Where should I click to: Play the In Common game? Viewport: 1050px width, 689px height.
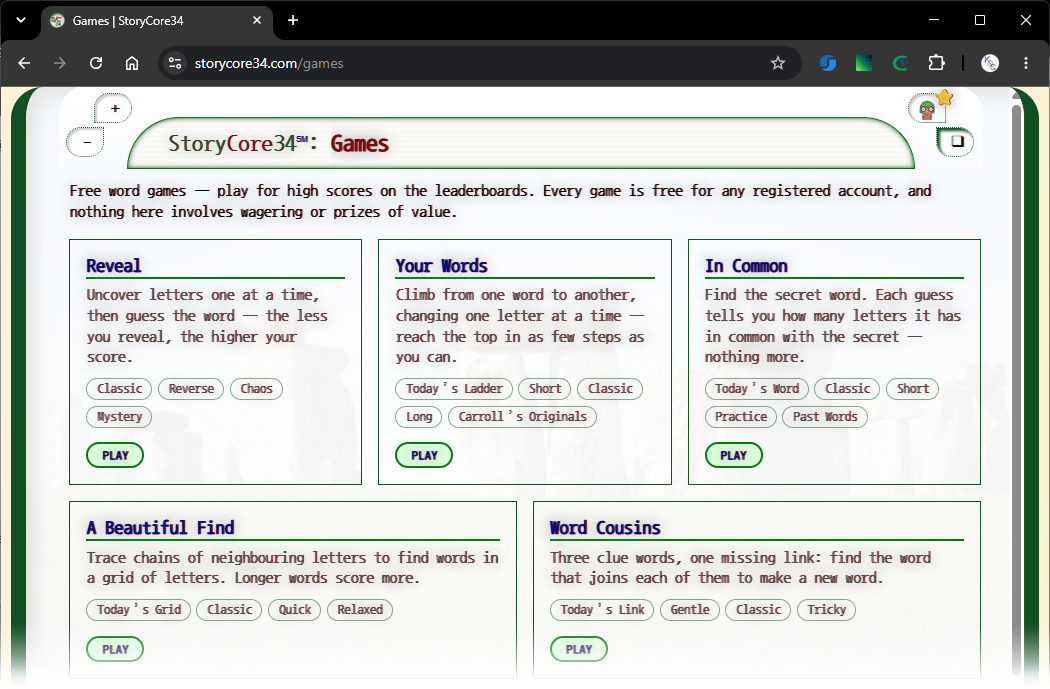point(733,455)
